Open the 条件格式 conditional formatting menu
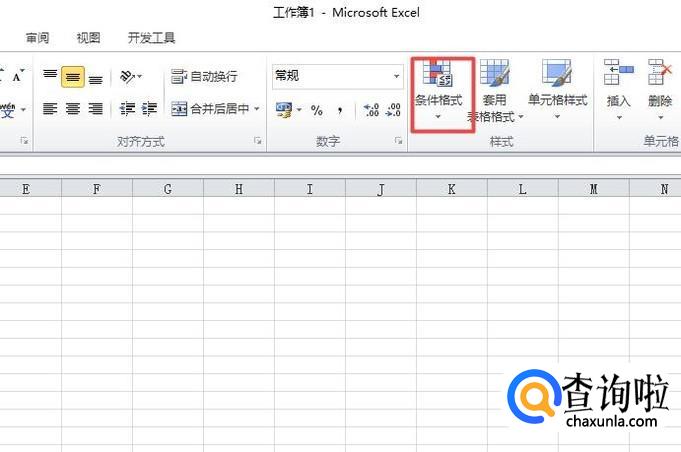Viewport: 681px width, 452px height. point(439,91)
